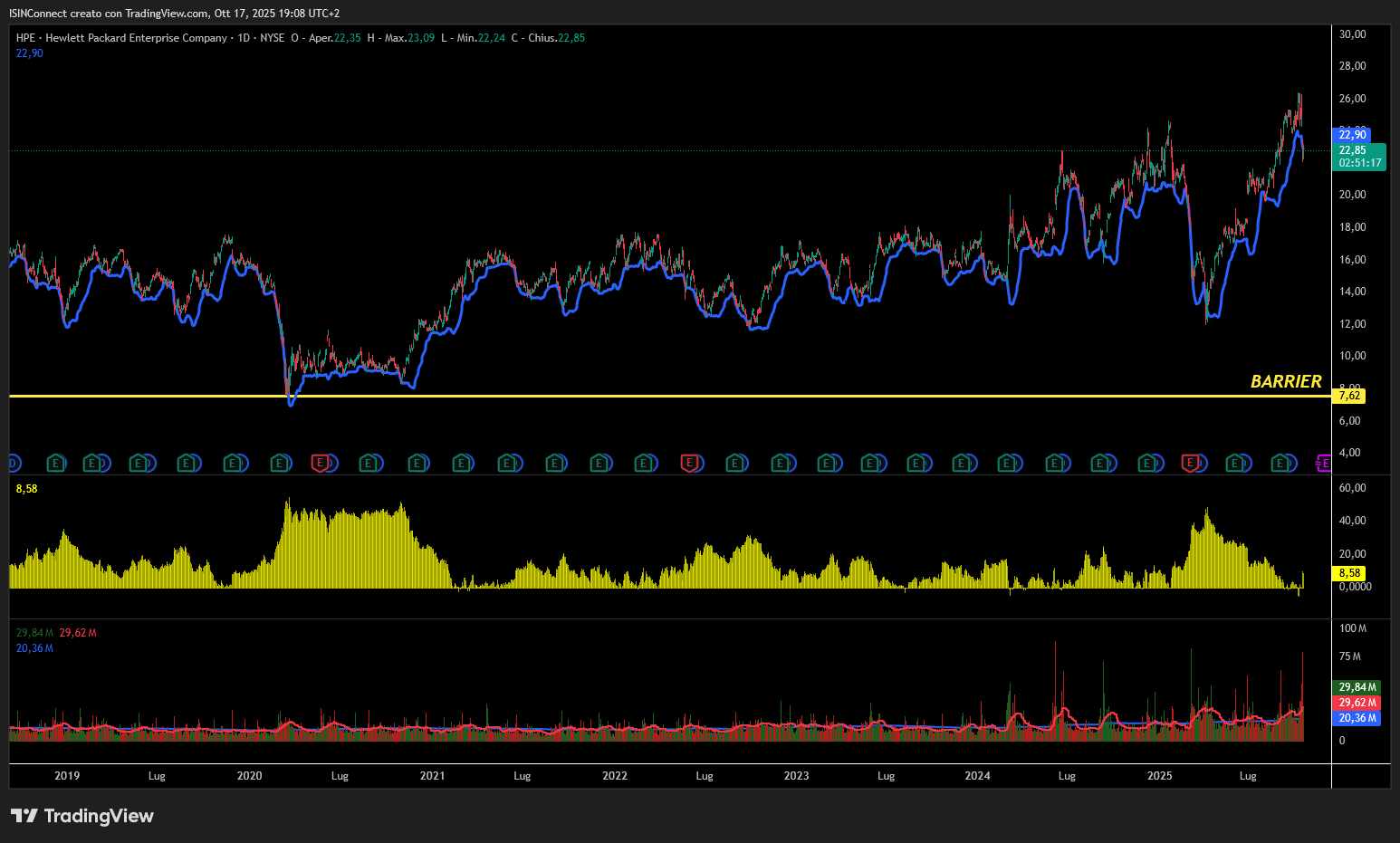The height and width of the screenshot is (843, 1400).
Task: Click the red earnings marker in mid-2020
Action: click(x=319, y=464)
